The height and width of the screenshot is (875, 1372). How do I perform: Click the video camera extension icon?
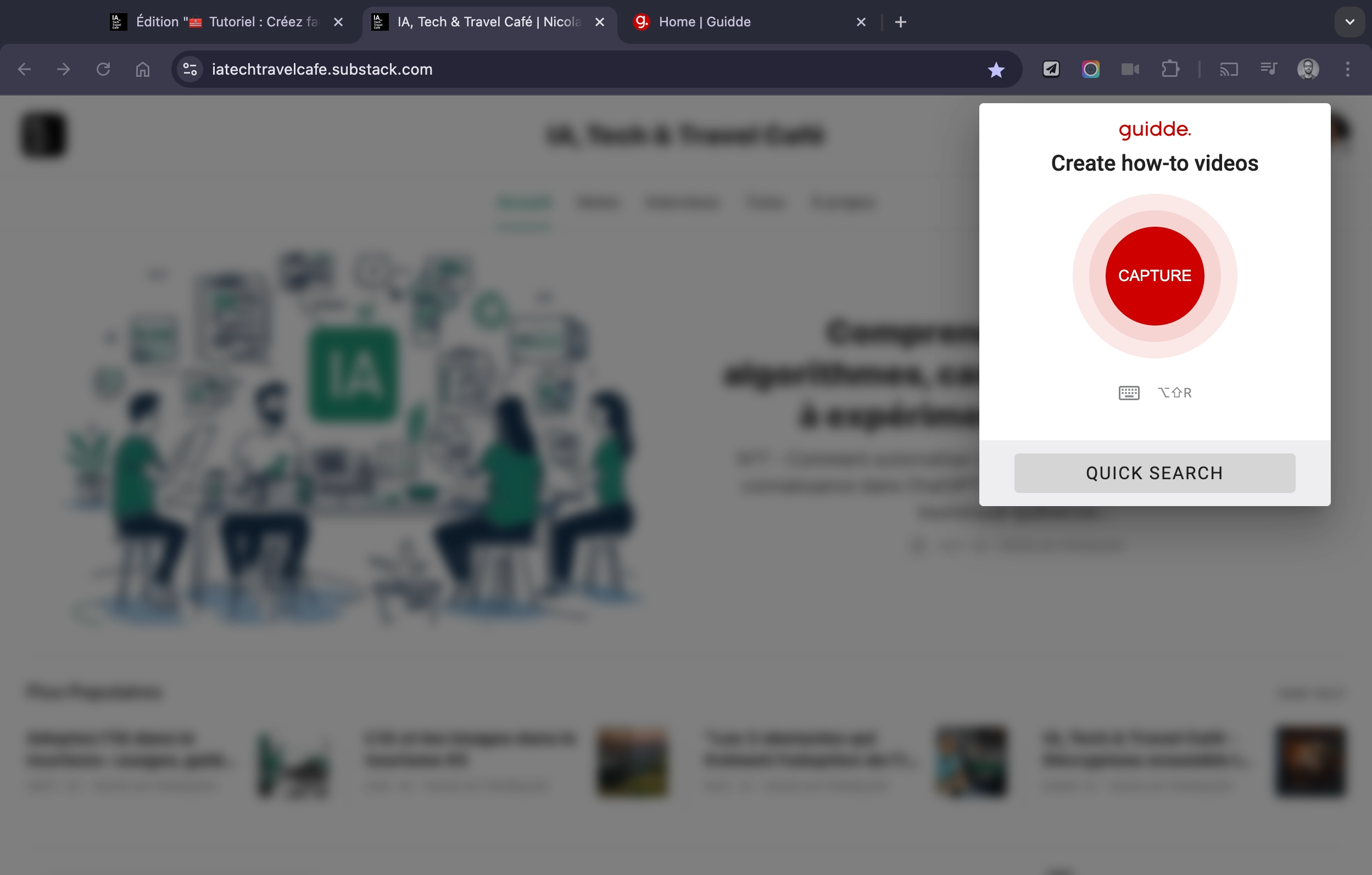(1130, 70)
